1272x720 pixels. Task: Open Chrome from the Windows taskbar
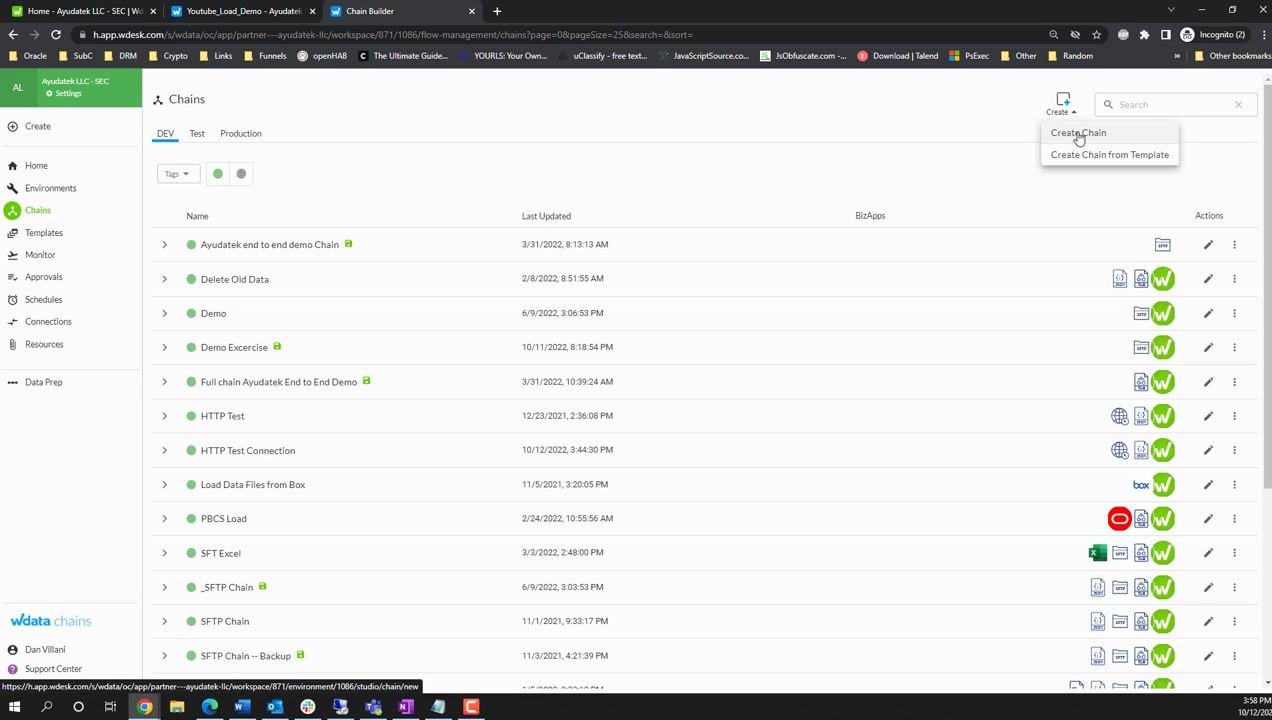(145, 707)
